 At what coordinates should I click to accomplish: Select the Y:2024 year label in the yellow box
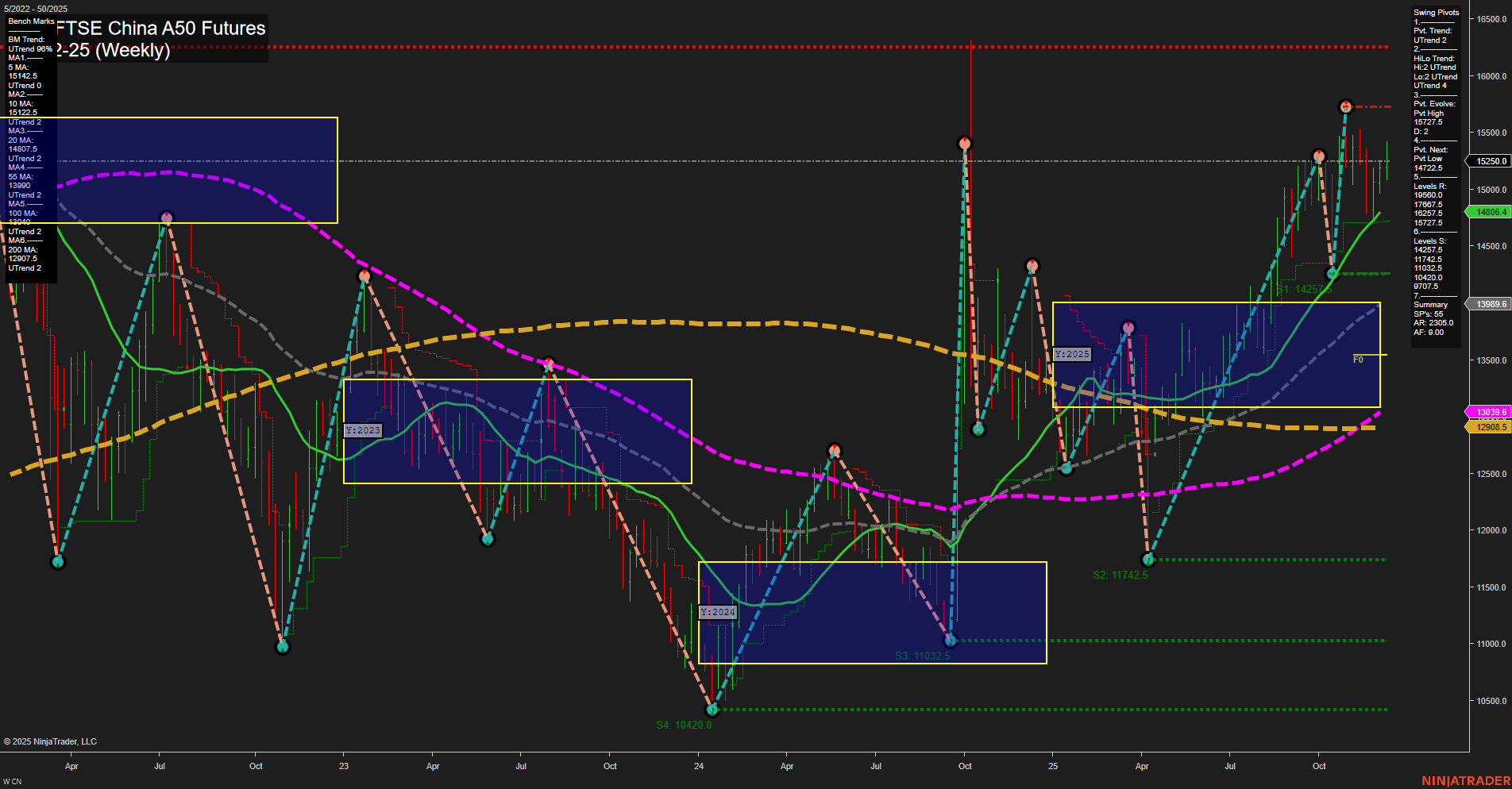click(717, 612)
